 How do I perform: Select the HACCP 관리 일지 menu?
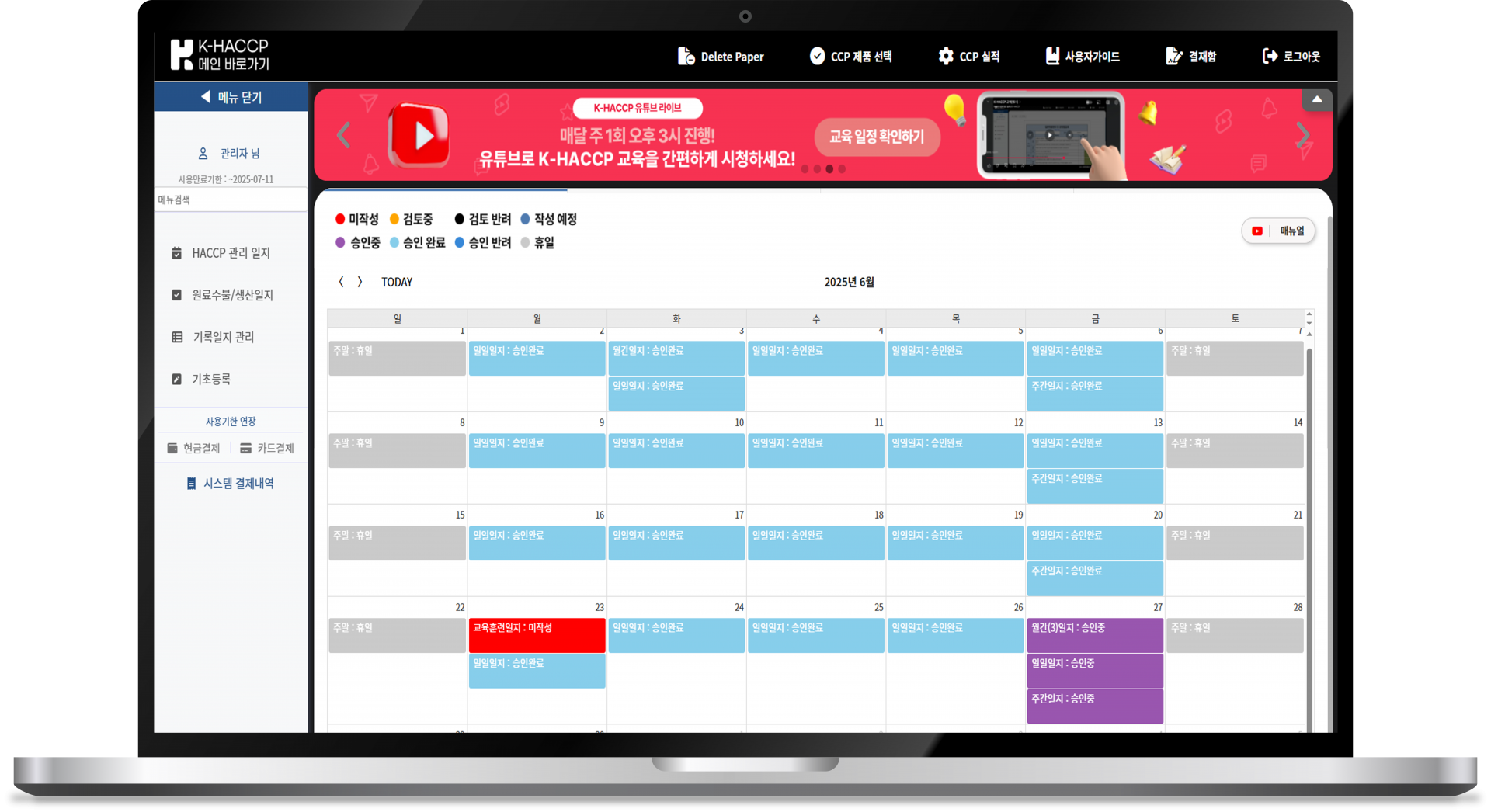231,253
